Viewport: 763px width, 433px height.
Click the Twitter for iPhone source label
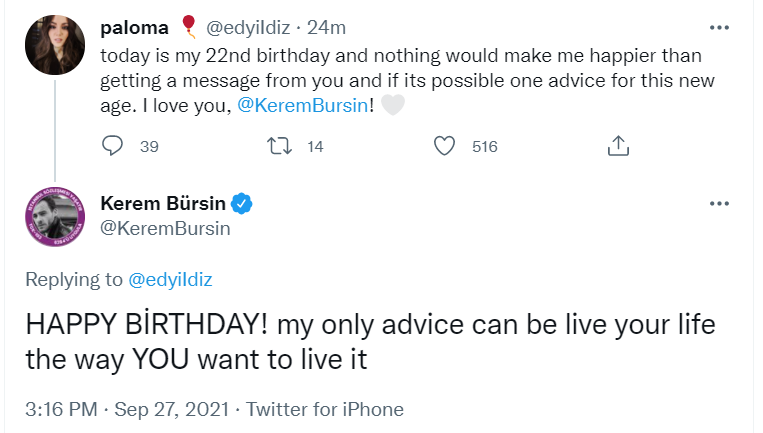tap(325, 409)
